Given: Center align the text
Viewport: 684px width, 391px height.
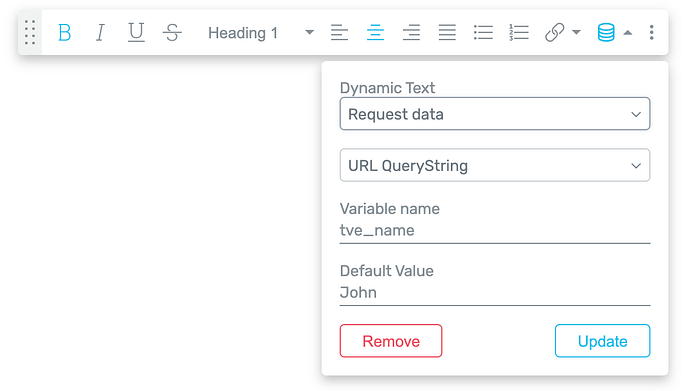Looking at the screenshot, I should pos(375,32).
